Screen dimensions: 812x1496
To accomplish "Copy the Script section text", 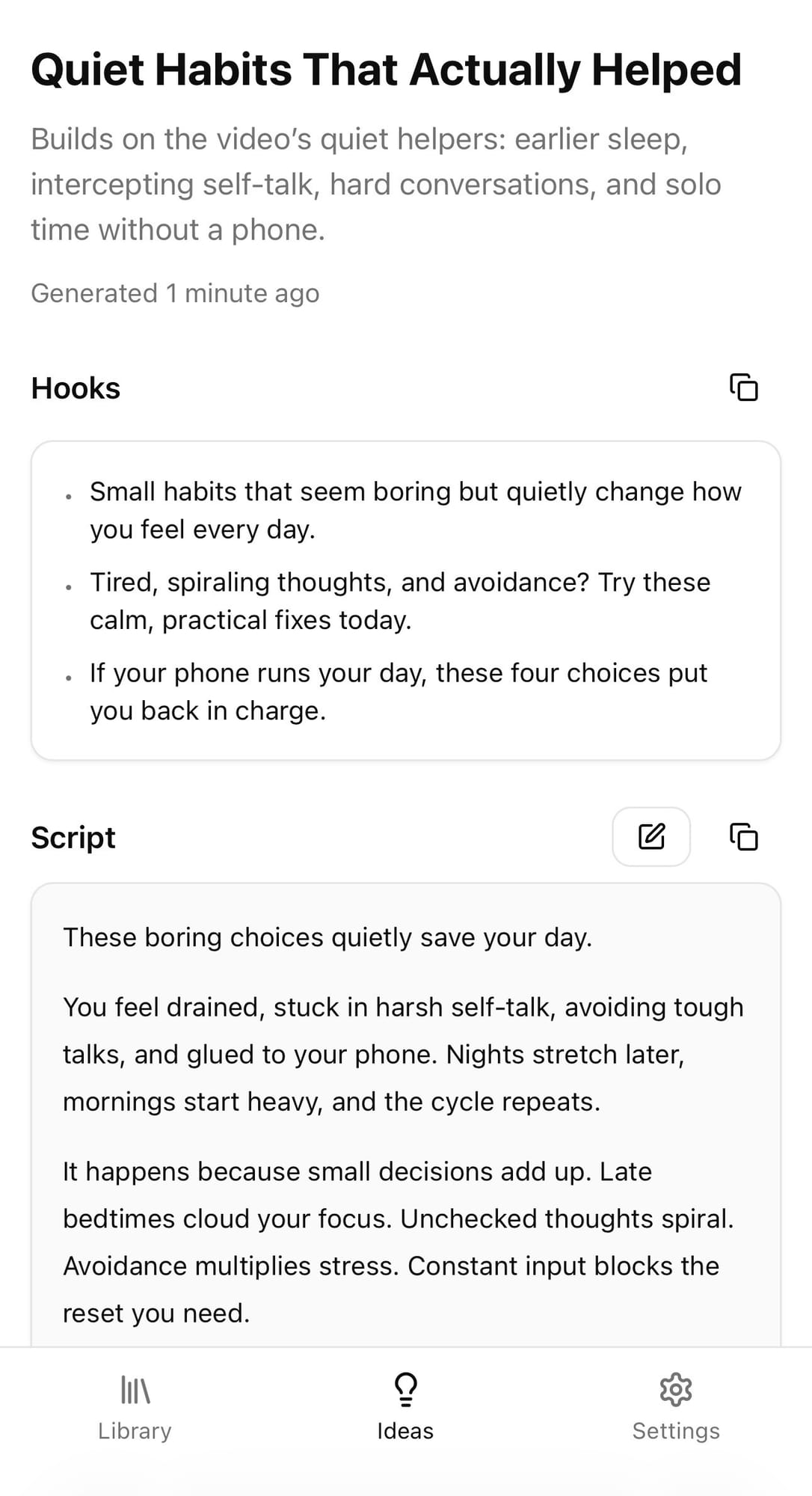I will click(743, 836).
